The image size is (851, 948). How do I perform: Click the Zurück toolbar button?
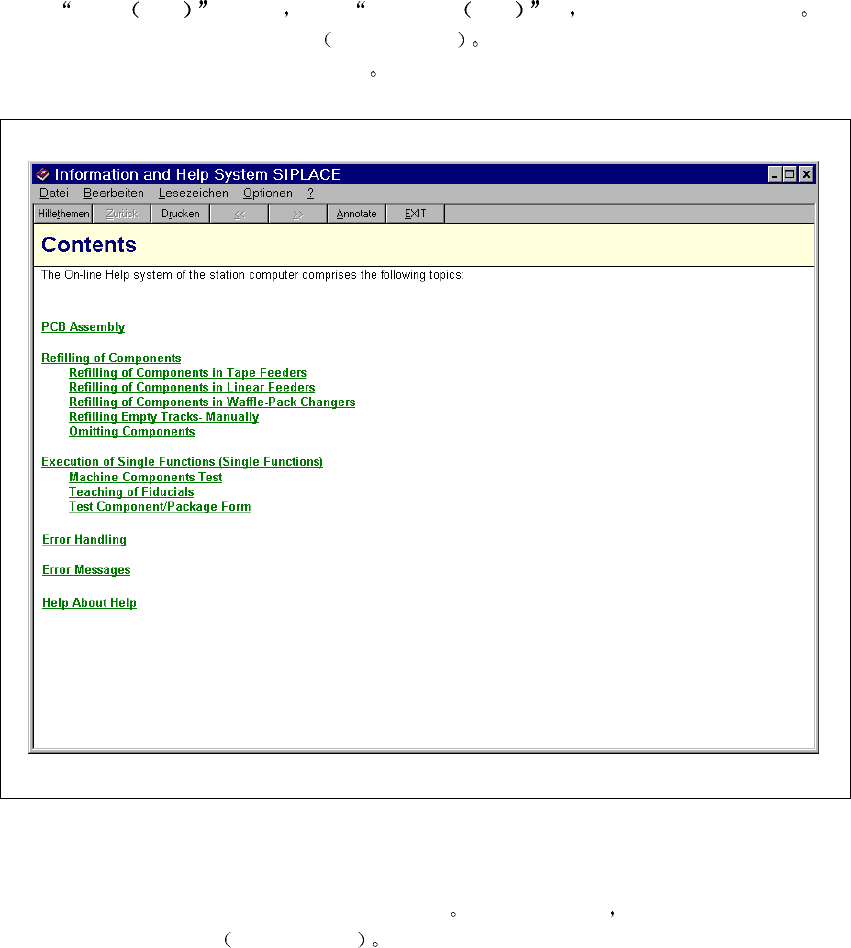122,213
